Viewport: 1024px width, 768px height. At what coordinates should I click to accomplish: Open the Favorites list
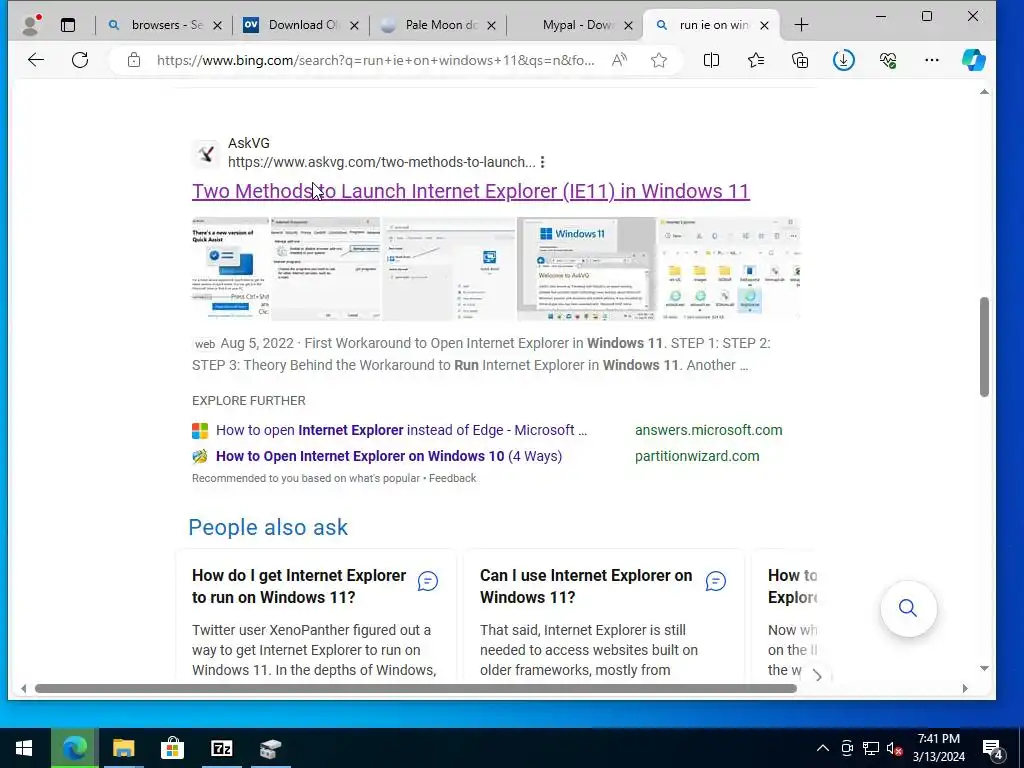[x=756, y=60]
